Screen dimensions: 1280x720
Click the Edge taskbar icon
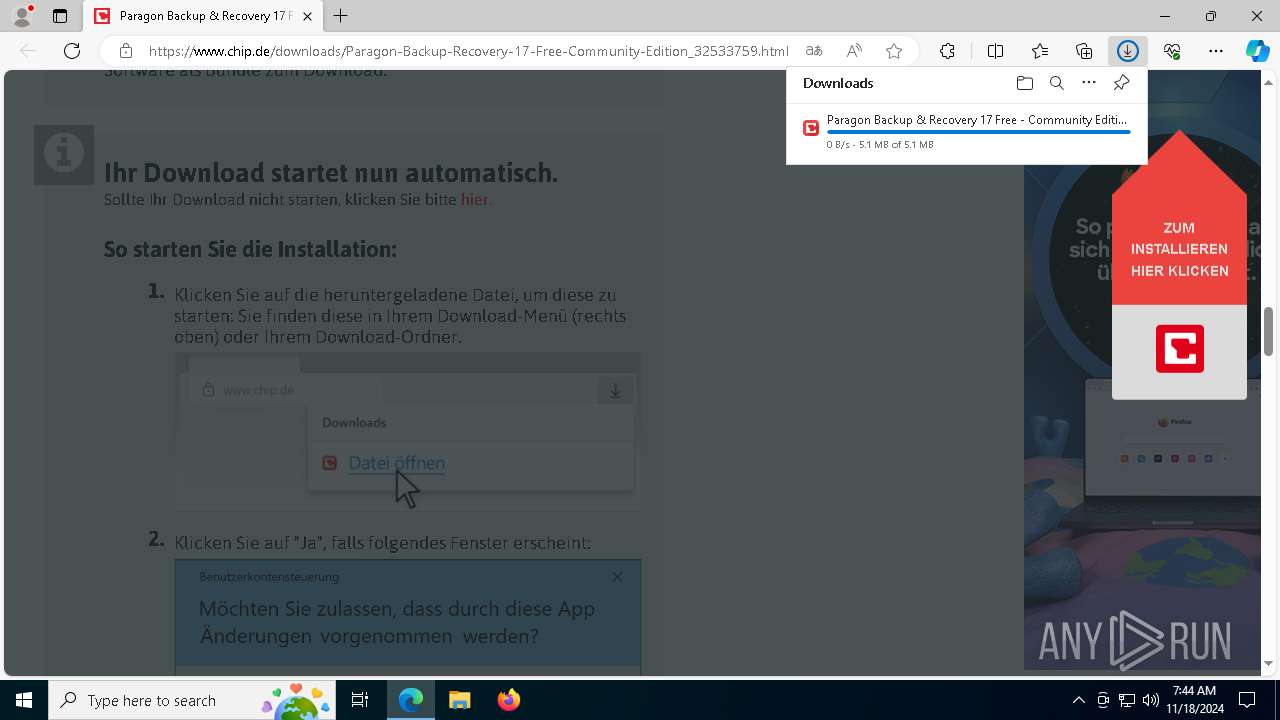click(411, 700)
